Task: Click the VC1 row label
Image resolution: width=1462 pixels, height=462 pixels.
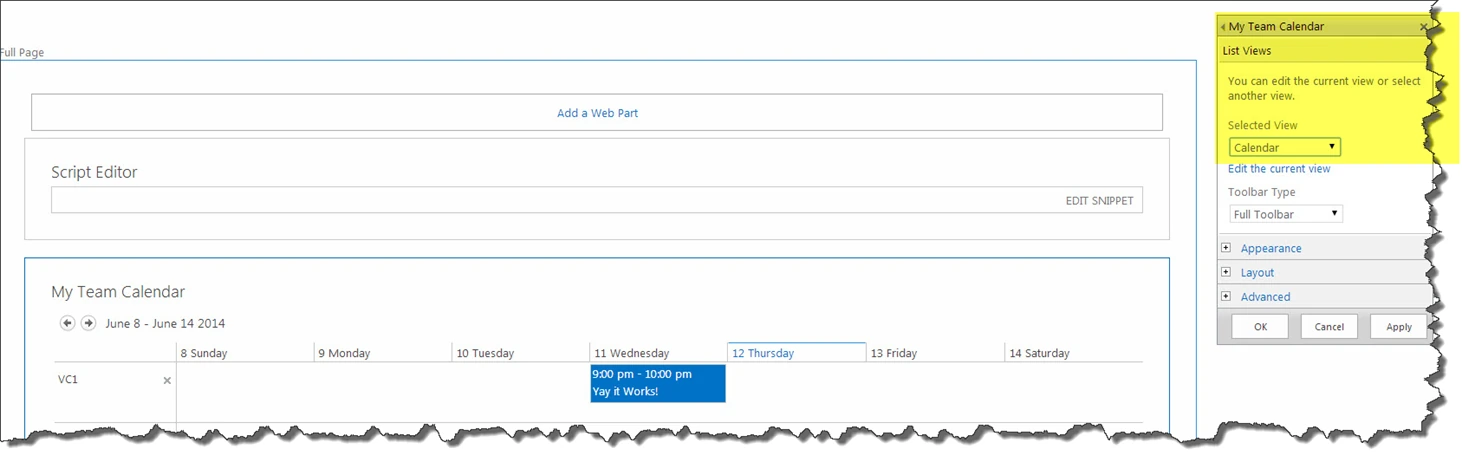Action: click(68, 380)
